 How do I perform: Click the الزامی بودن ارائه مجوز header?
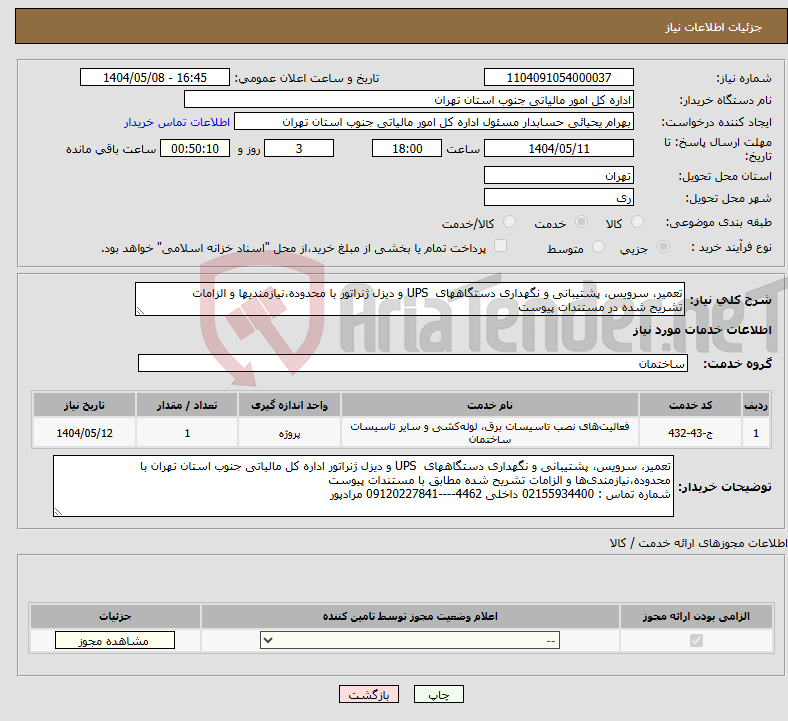(696, 616)
